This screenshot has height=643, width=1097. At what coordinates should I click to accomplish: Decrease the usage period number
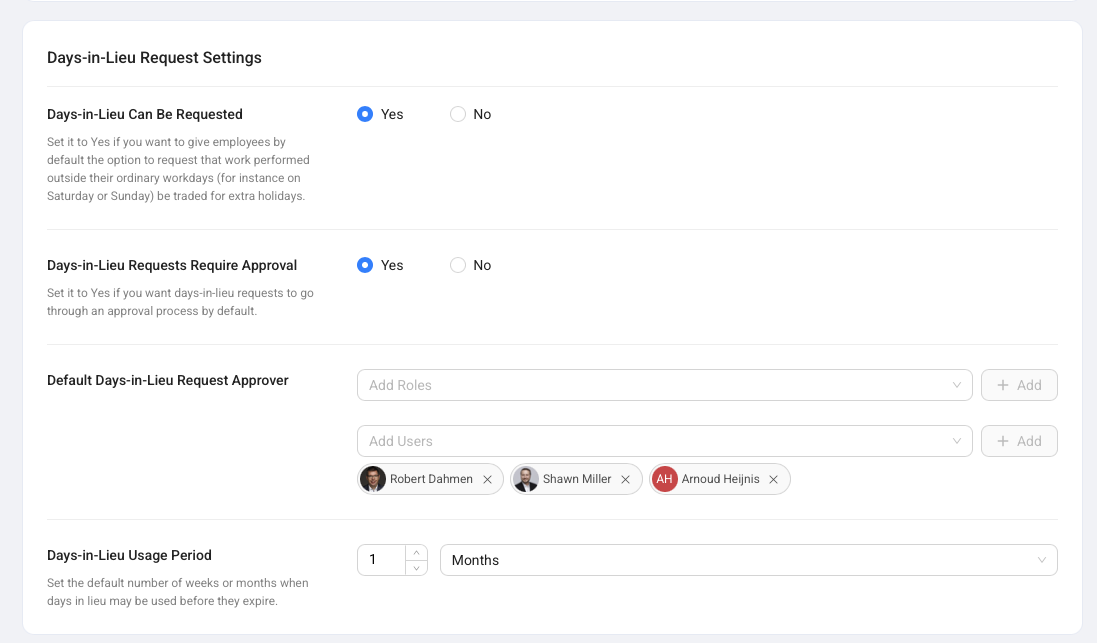[416, 568]
